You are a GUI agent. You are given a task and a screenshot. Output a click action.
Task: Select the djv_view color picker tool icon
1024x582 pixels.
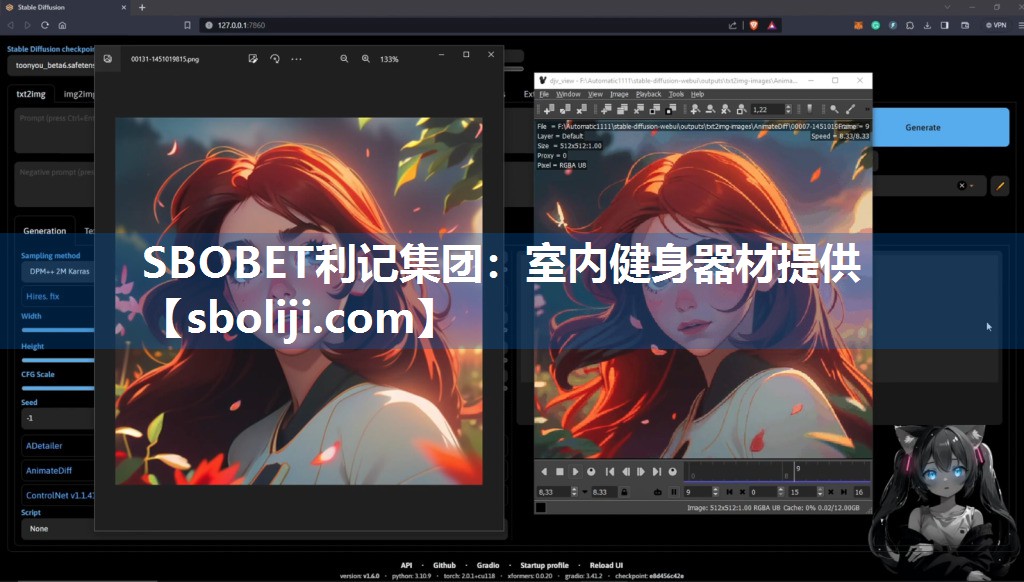[850, 109]
